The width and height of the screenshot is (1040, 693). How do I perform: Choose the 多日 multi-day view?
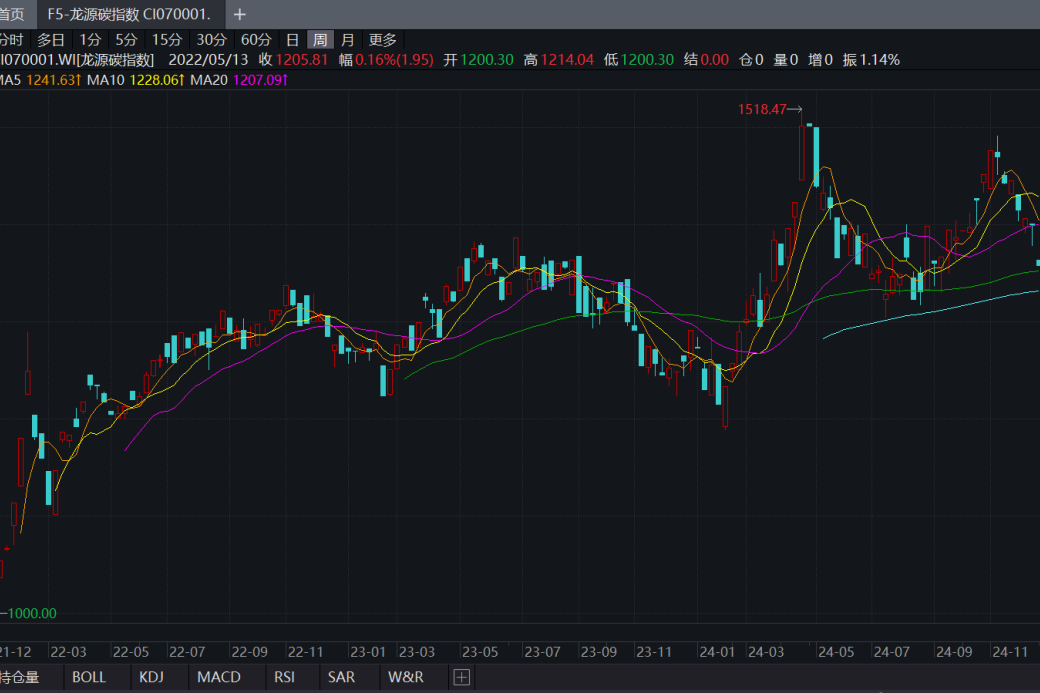(51, 40)
